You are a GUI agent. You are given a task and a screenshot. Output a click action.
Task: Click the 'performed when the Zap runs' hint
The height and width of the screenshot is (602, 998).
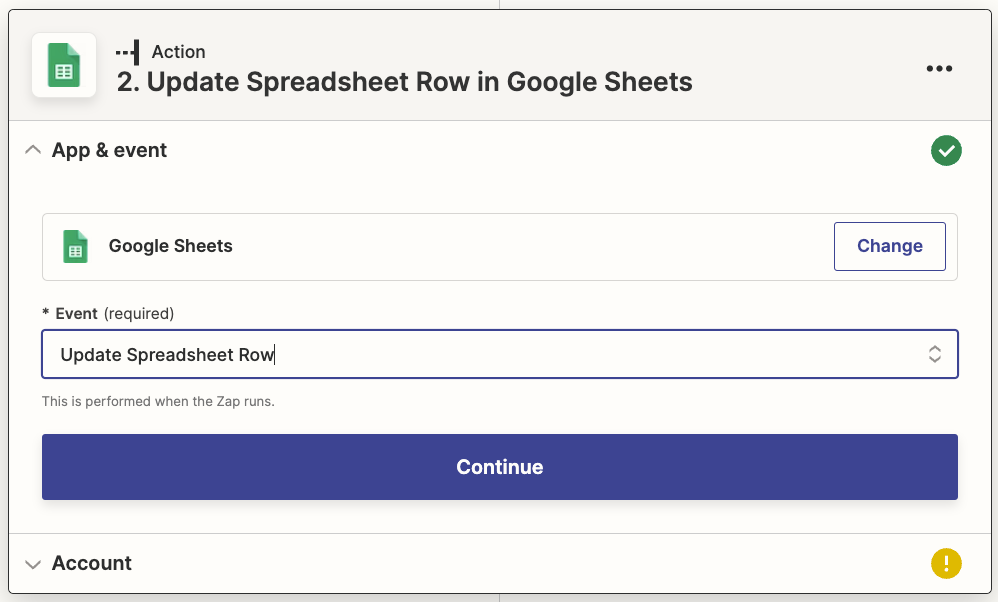click(x=158, y=402)
